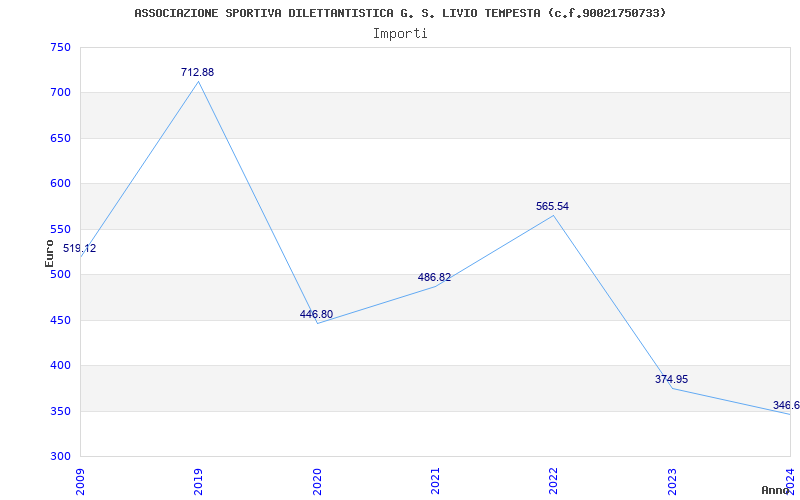Click the 500 y-axis value
Viewport: 800px width, 500px height.
pos(60,274)
